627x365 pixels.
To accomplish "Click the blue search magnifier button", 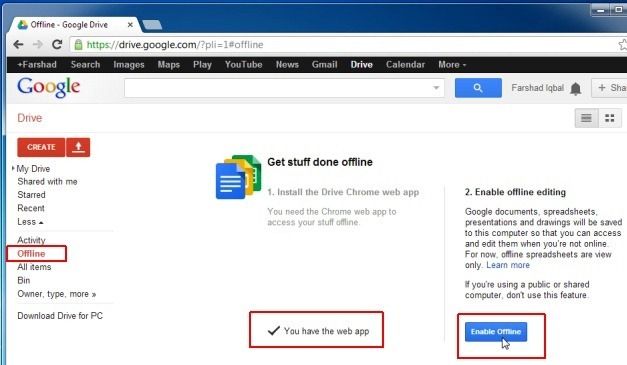I will (x=478, y=88).
